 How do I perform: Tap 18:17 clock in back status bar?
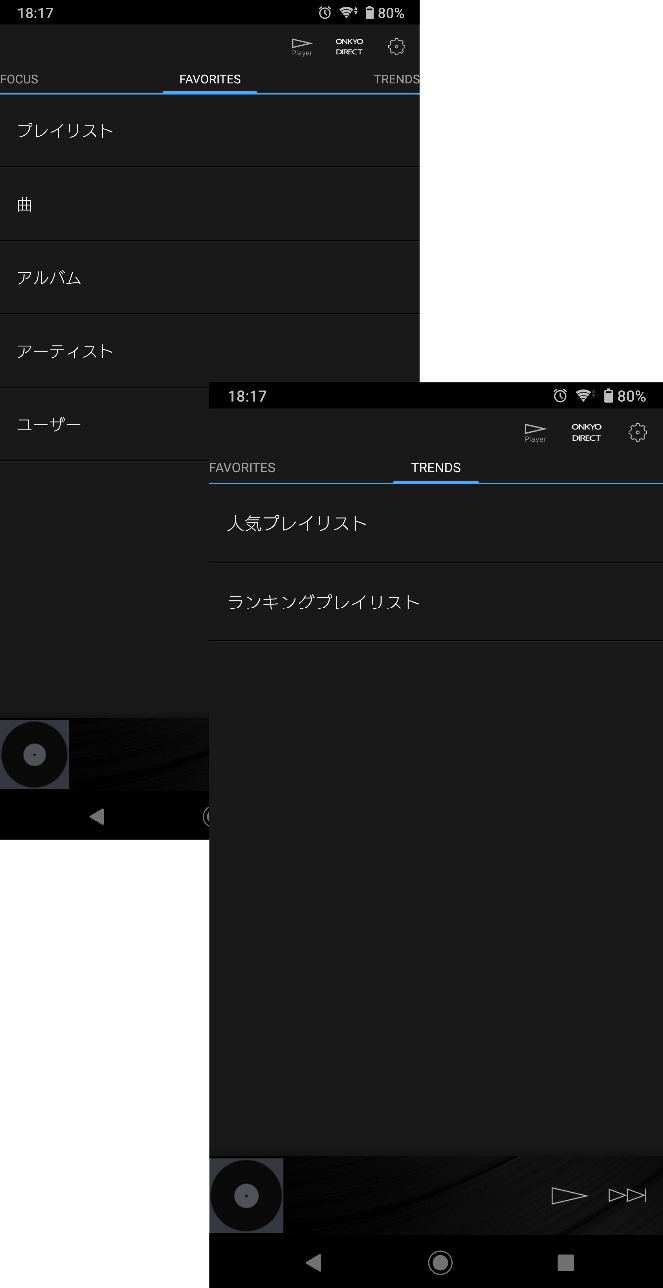coord(35,13)
